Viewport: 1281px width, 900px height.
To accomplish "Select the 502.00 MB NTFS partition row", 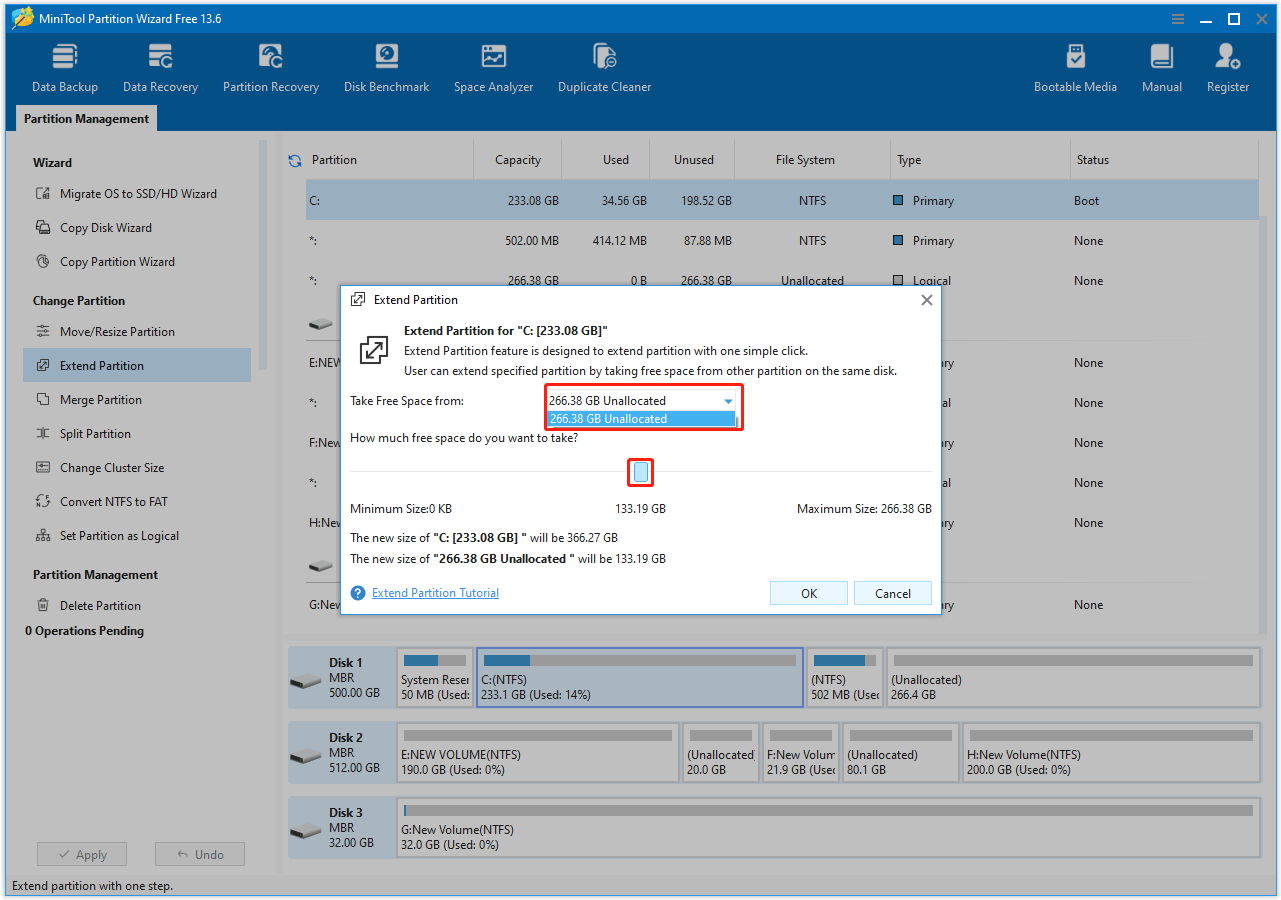I will (782, 241).
